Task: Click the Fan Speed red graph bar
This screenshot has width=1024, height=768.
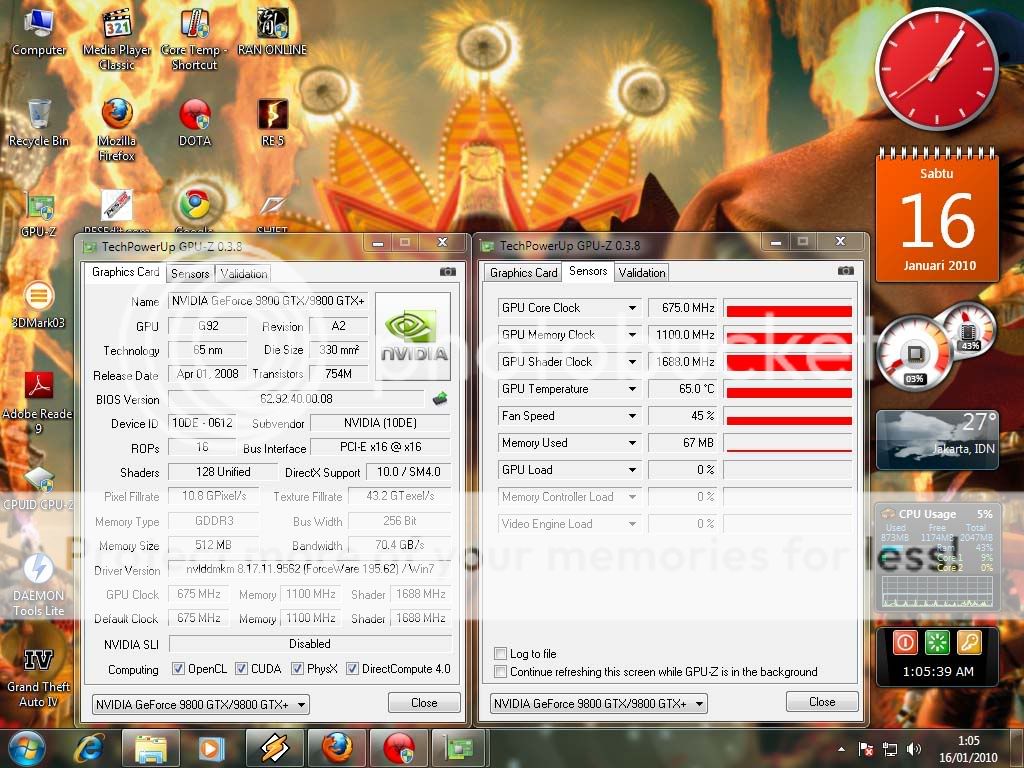Action: 789,420
